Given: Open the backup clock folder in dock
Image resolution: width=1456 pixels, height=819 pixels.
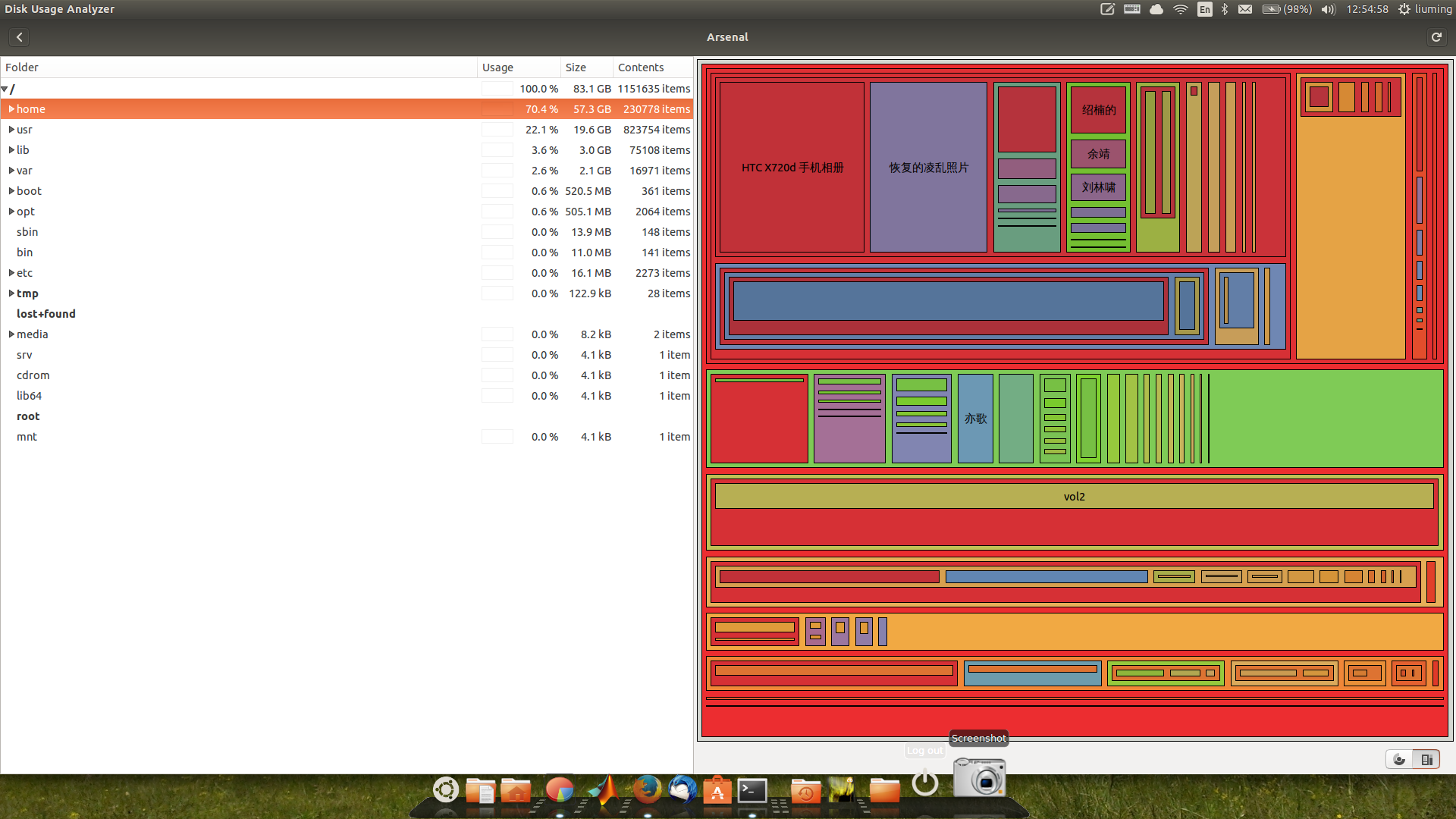Looking at the screenshot, I should (805, 790).
